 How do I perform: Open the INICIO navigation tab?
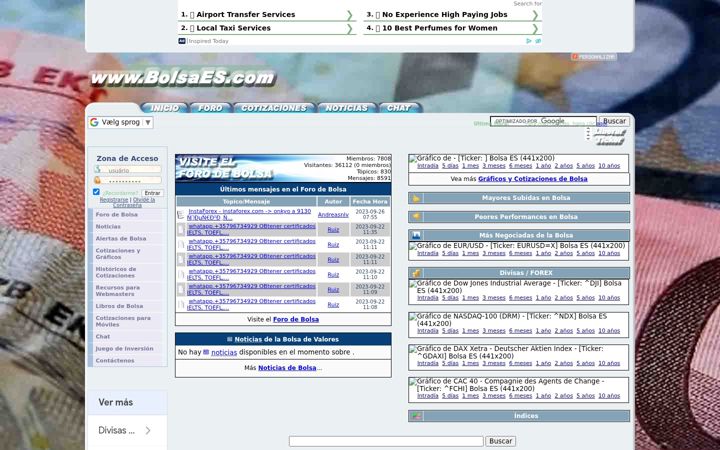164,108
